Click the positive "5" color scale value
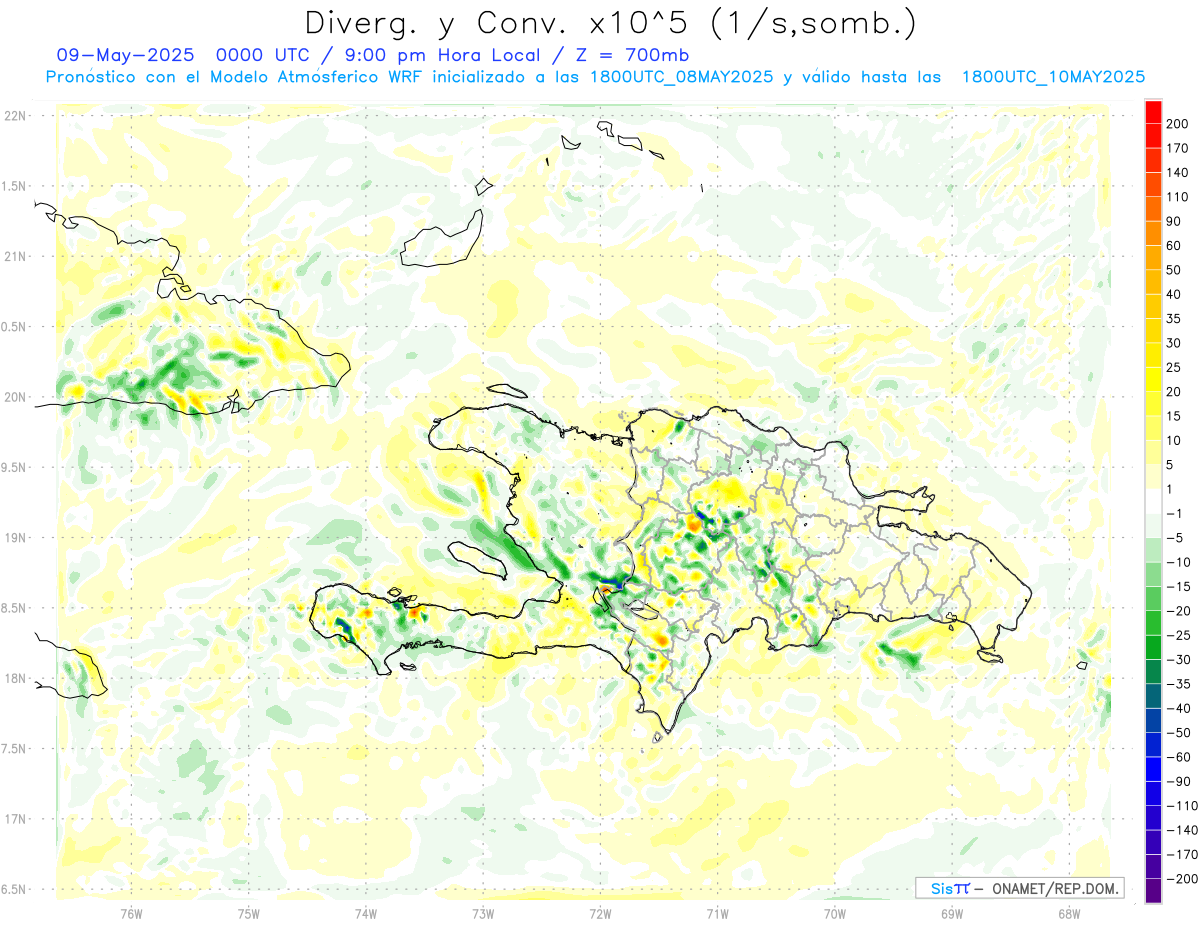Viewport: 1200px width, 927px height. 1171,465
